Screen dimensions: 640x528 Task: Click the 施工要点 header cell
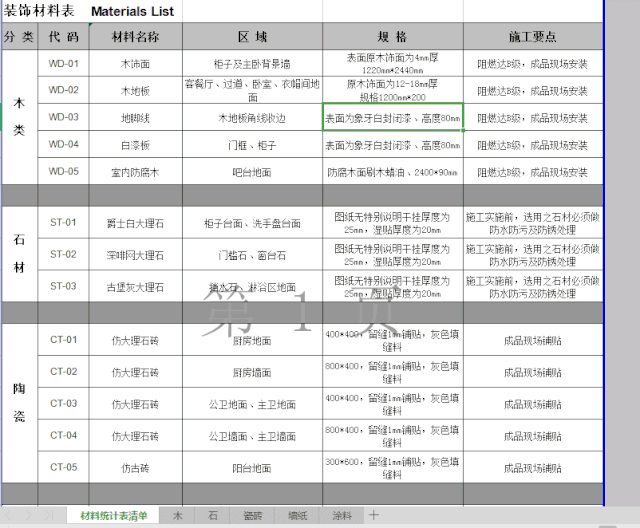click(533, 37)
